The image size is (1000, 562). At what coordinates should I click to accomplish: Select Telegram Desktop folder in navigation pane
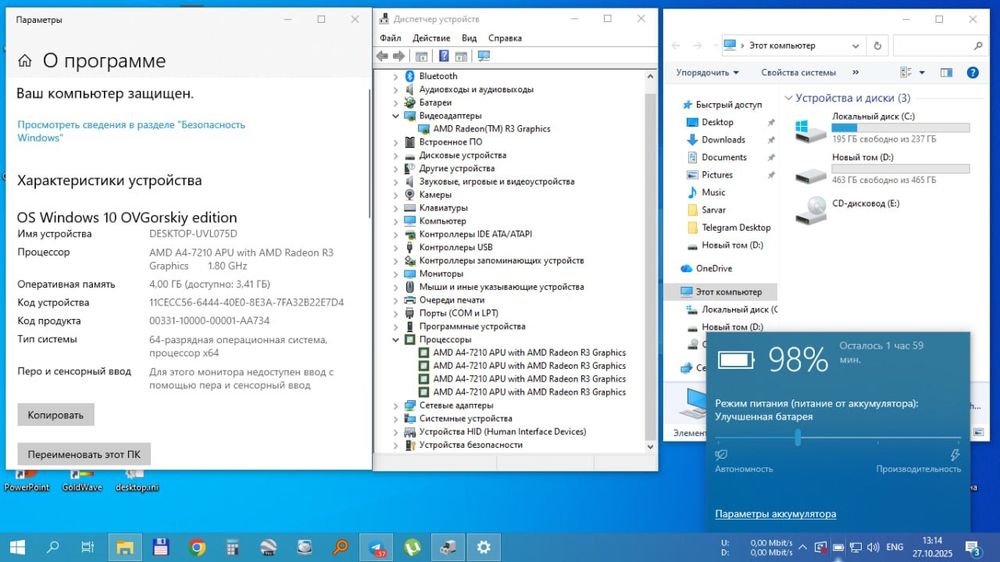pyautogui.click(x=729, y=228)
